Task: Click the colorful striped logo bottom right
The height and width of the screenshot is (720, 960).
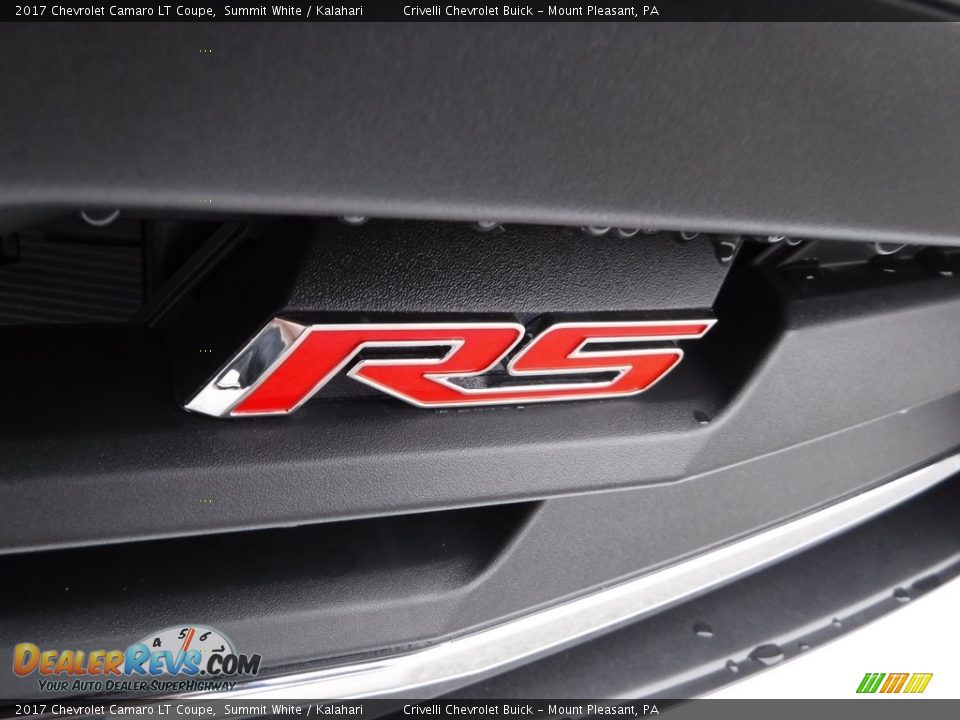Action: [893, 683]
